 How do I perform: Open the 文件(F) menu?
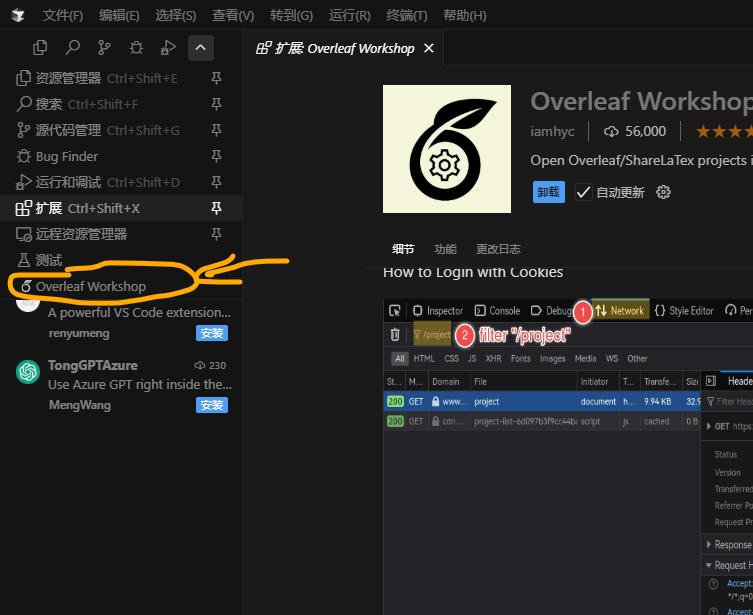pyautogui.click(x=63, y=15)
